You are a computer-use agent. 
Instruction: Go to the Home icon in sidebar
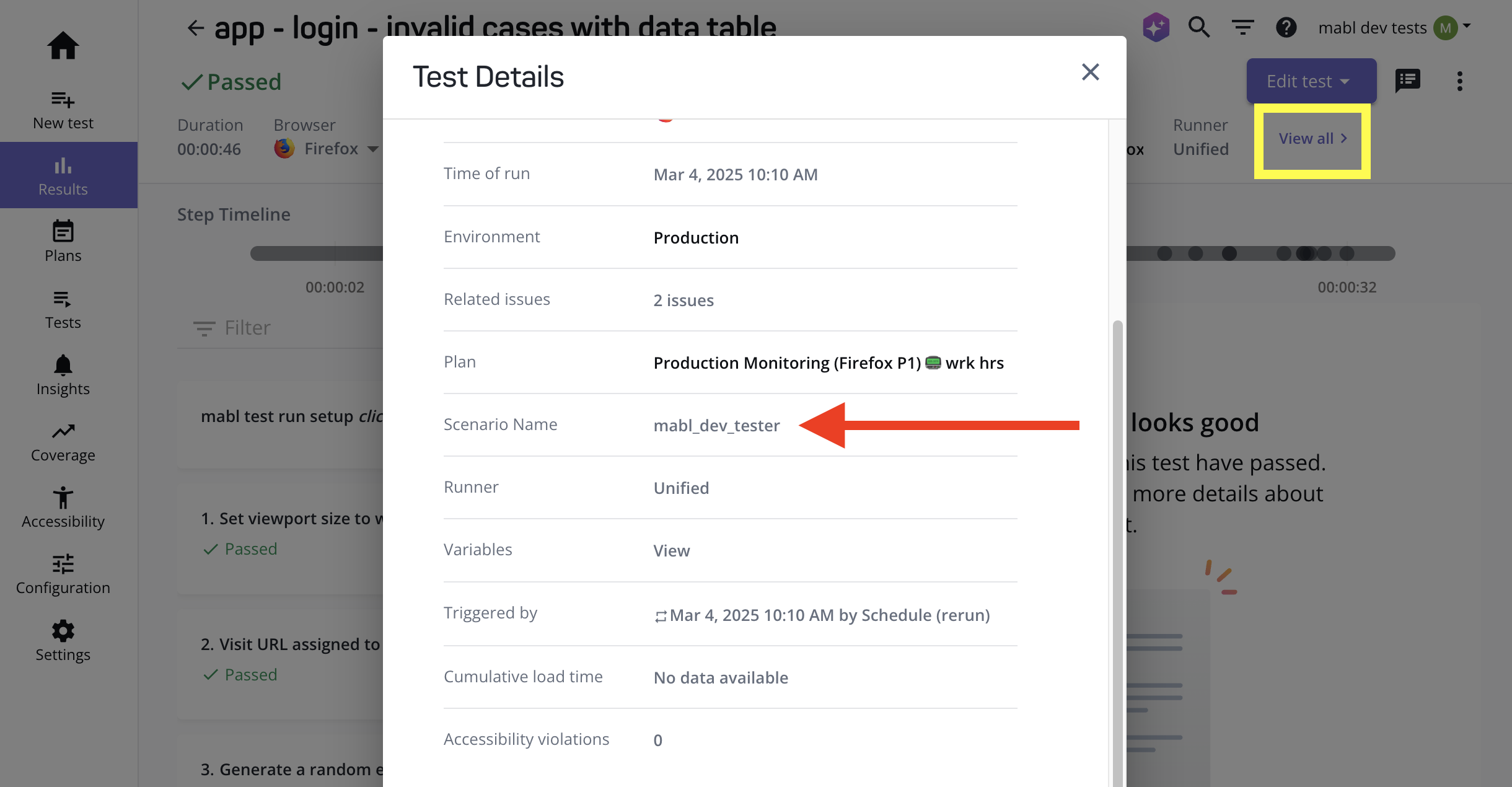63,45
